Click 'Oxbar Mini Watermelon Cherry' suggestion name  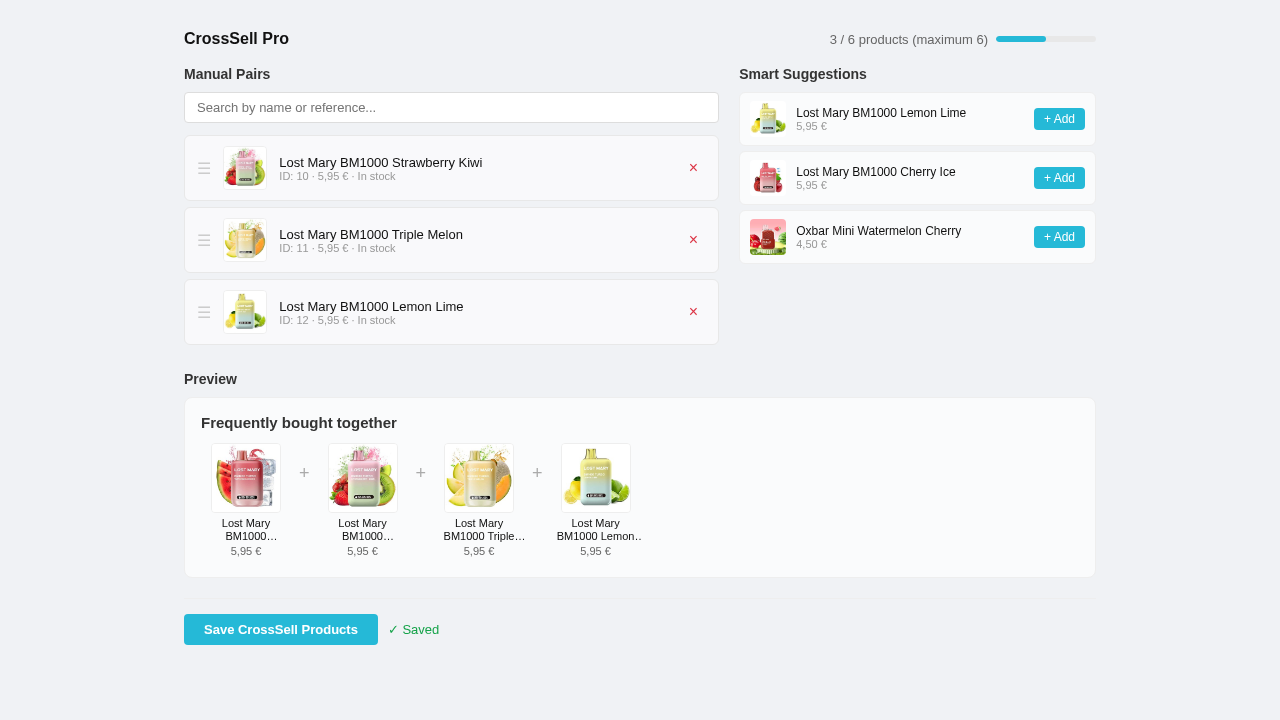(x=879, y=231)
